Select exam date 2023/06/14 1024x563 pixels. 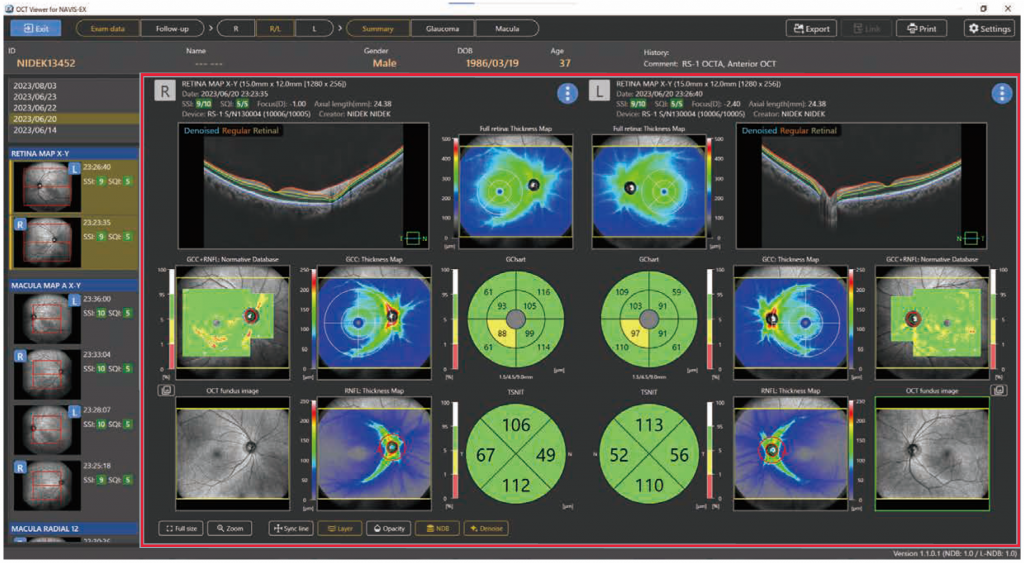(73, 130)
